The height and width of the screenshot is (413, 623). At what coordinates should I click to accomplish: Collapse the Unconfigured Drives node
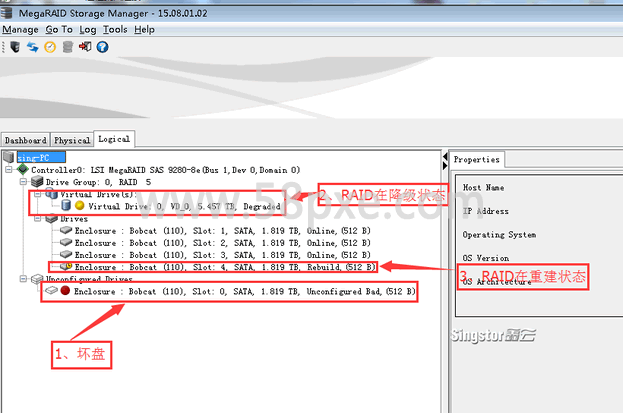pyautogui.click(x=23, y=279)
